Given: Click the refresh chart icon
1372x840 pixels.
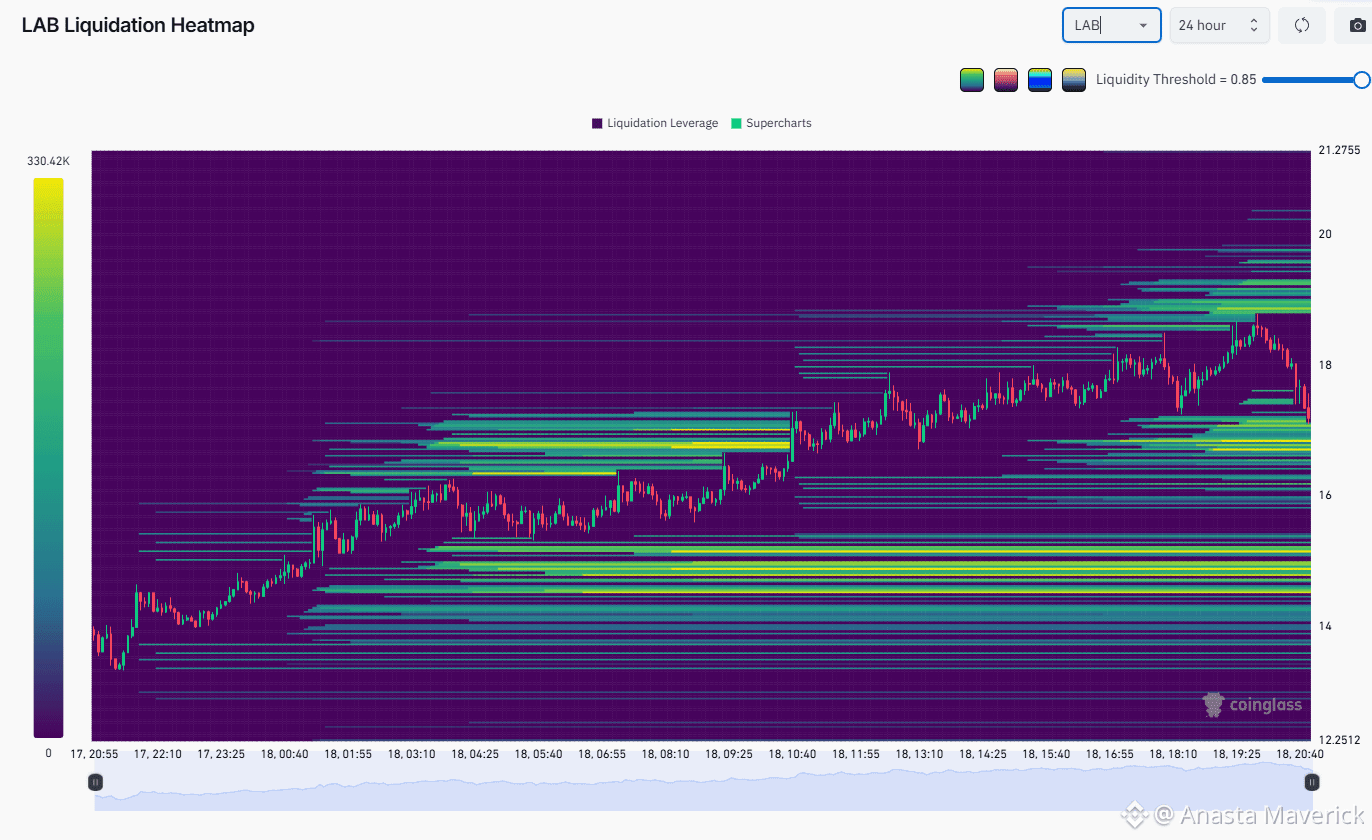Looking at the screenshot, I should pos(1302,25).
